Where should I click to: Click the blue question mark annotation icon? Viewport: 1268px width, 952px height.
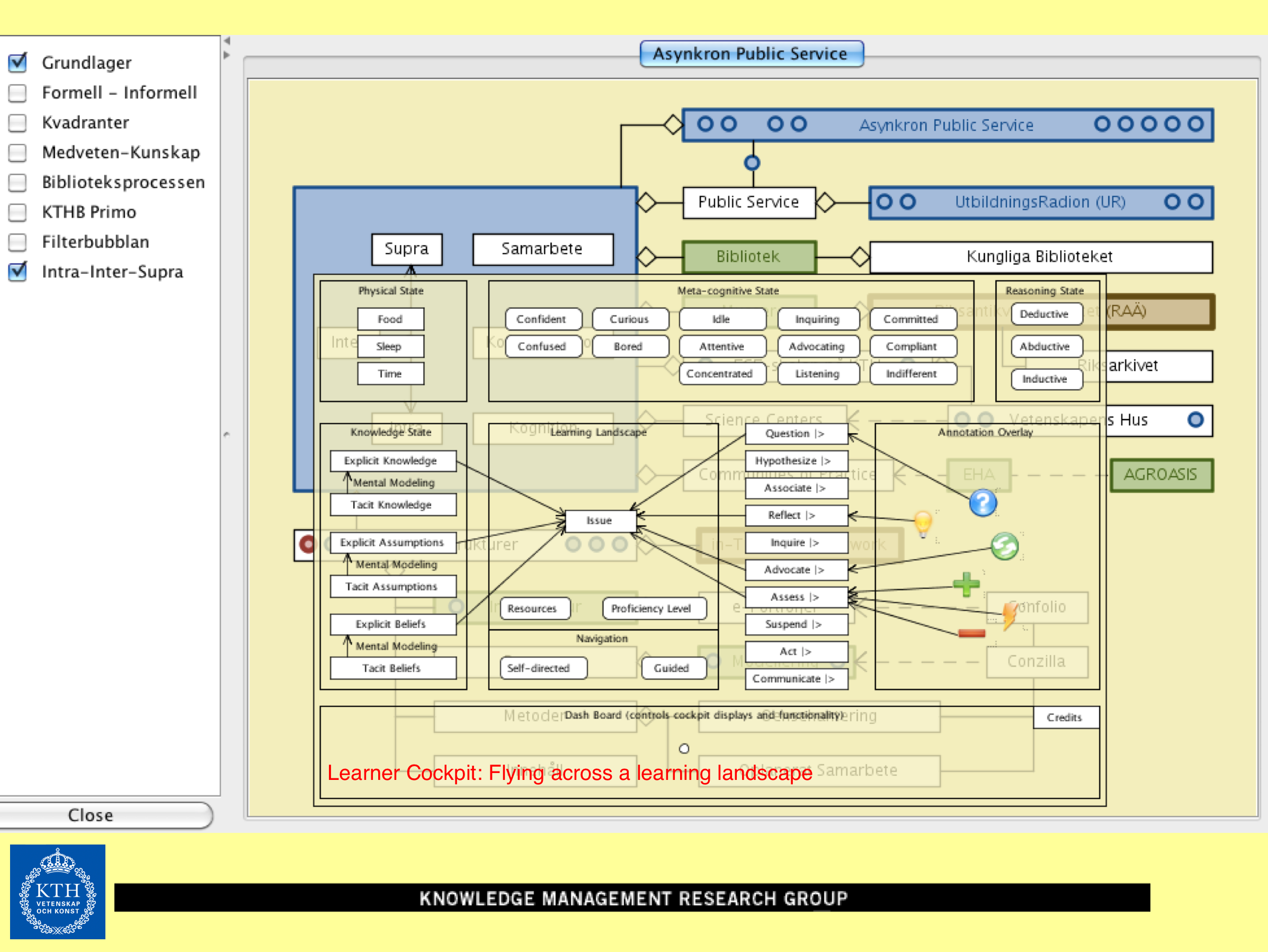(983, 503)
